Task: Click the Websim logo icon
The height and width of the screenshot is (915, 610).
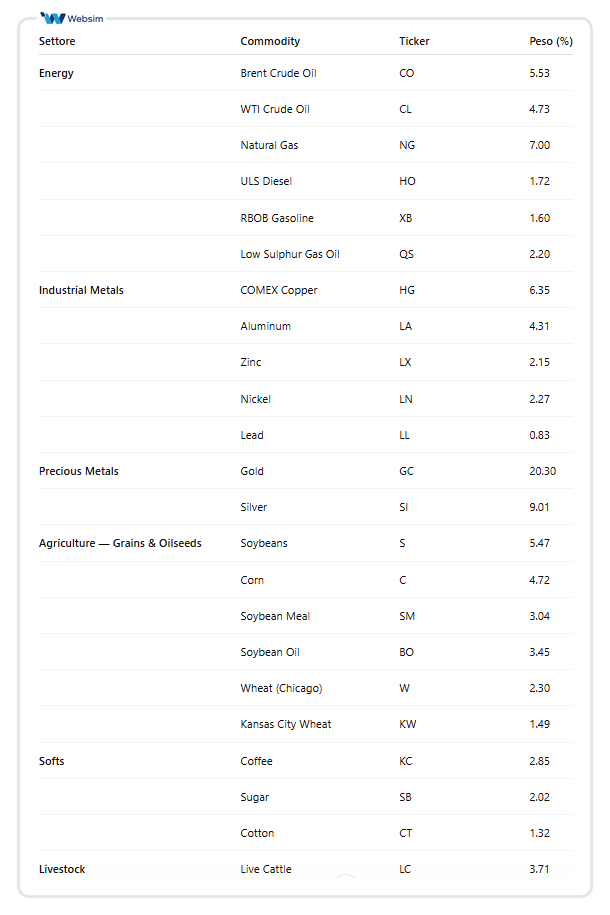Action: [x=54, y=18]
